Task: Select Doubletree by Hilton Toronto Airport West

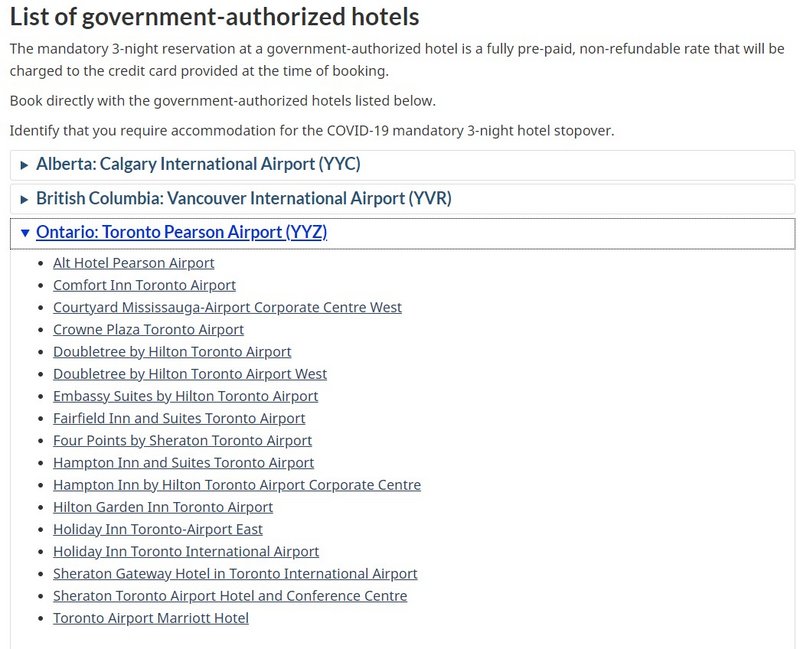Action: pos(190,374)
